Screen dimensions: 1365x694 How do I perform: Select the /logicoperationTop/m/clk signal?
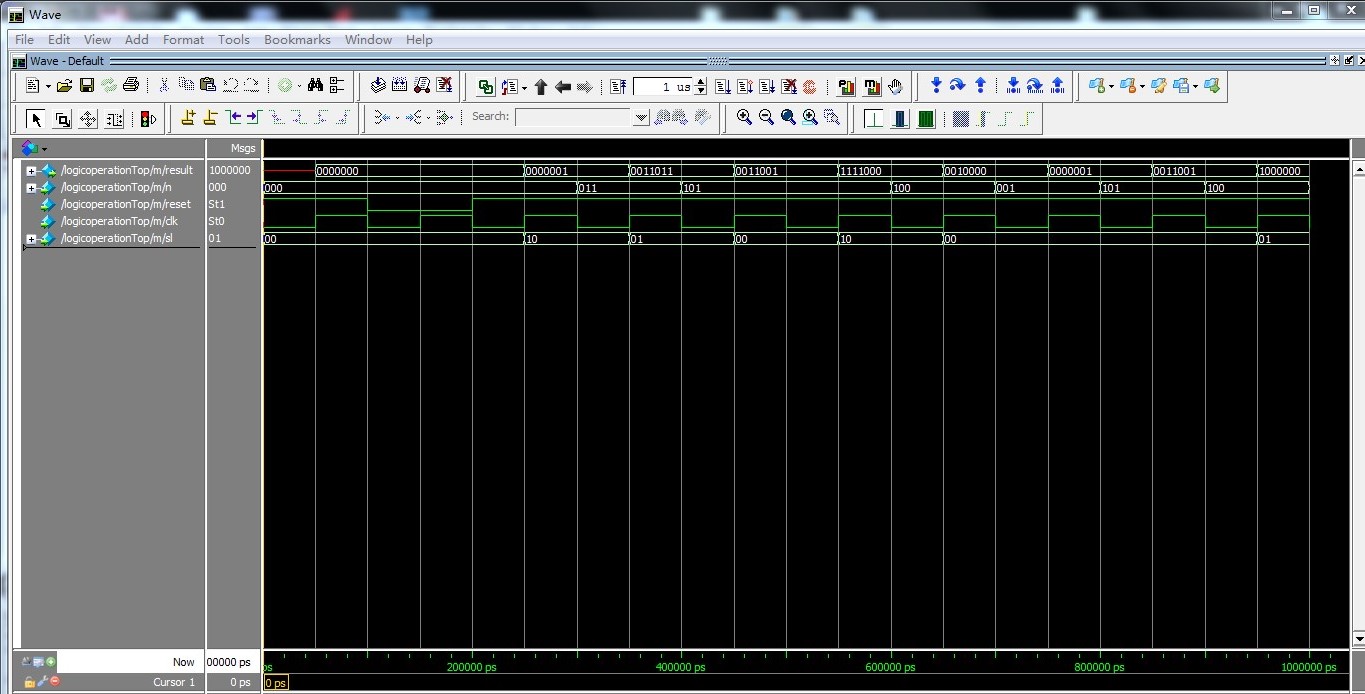[125, 221]
